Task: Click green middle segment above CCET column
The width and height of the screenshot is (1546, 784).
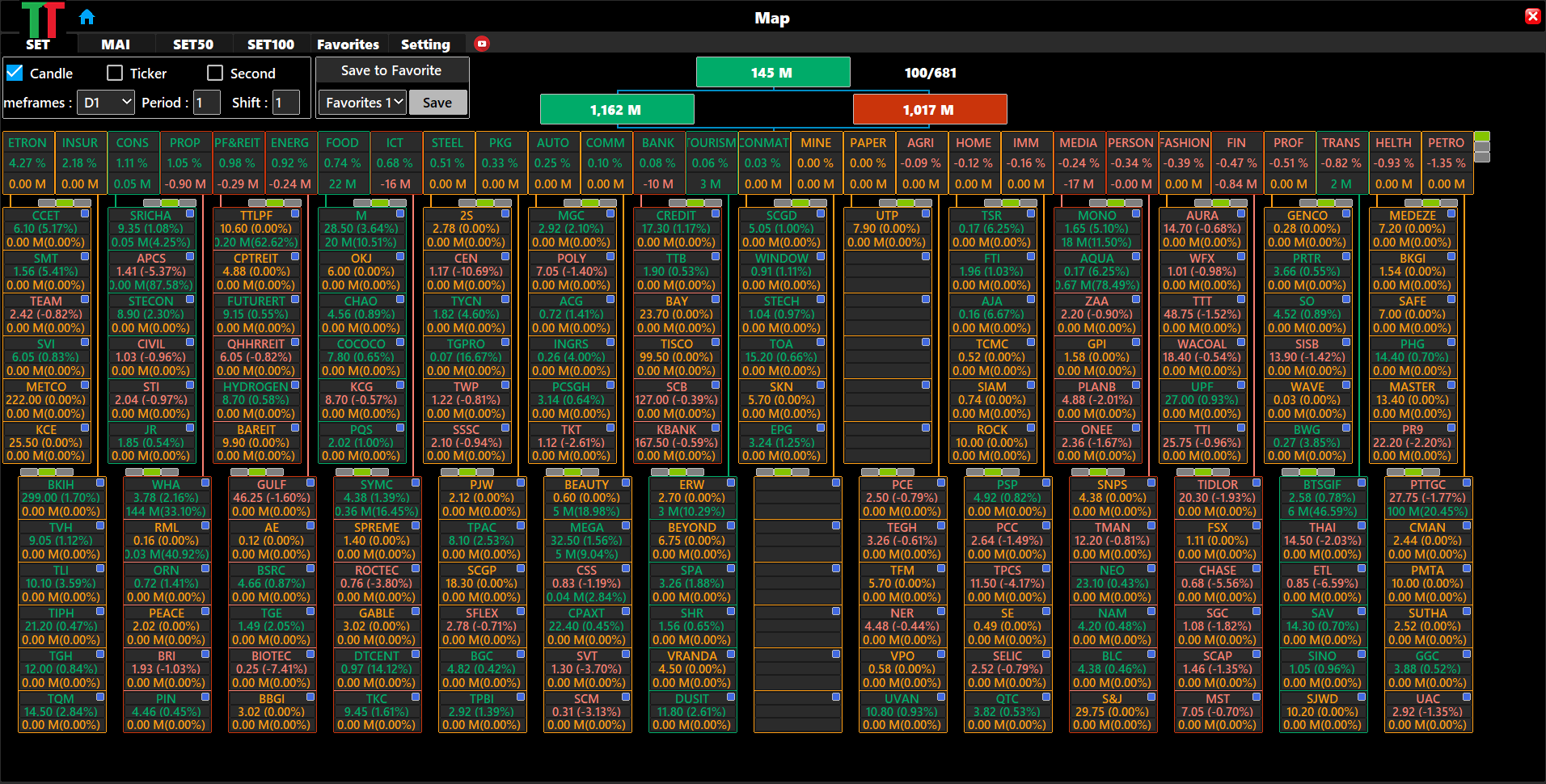Action: 63,203
